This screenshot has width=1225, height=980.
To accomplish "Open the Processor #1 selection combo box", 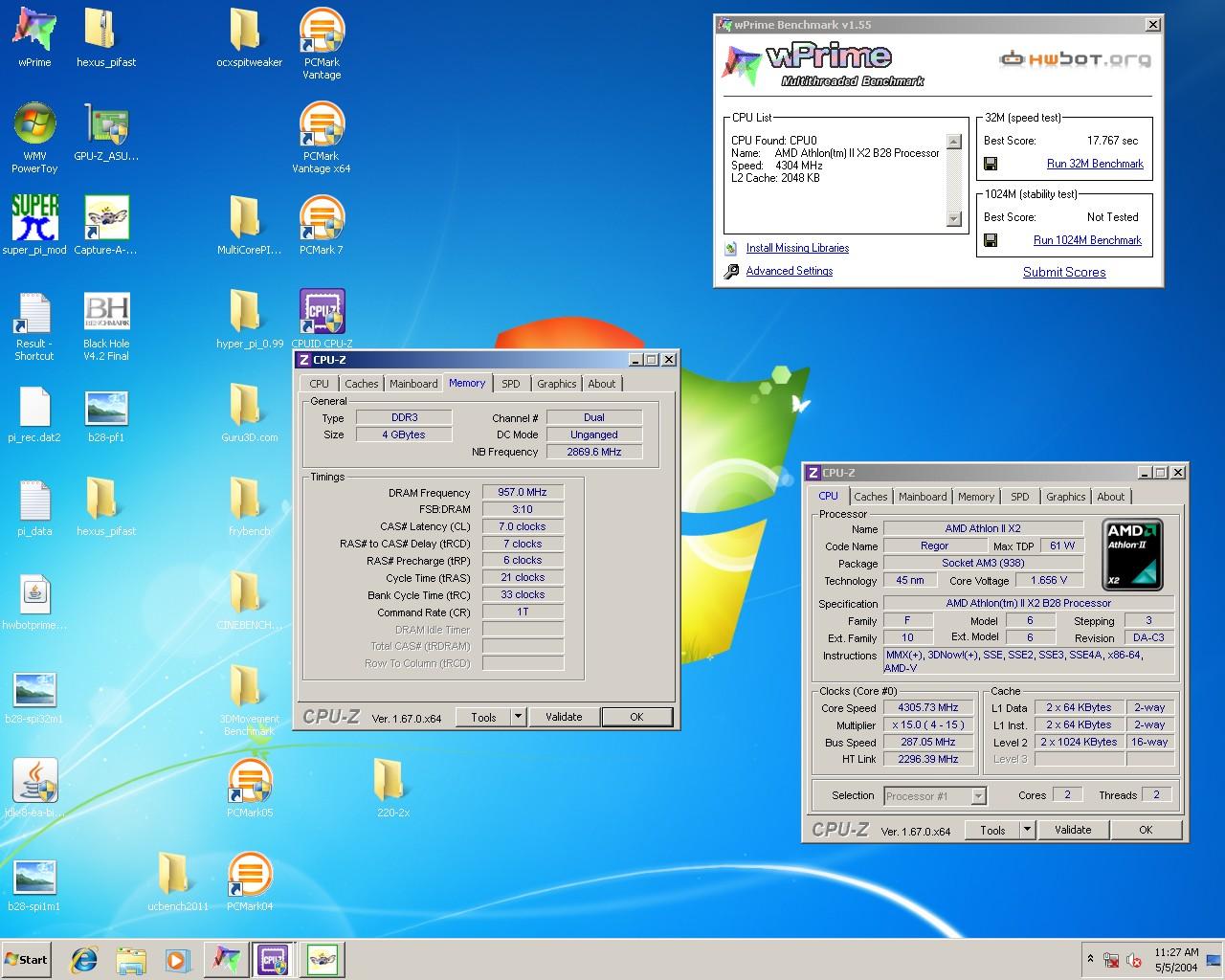I will (934, 795).
